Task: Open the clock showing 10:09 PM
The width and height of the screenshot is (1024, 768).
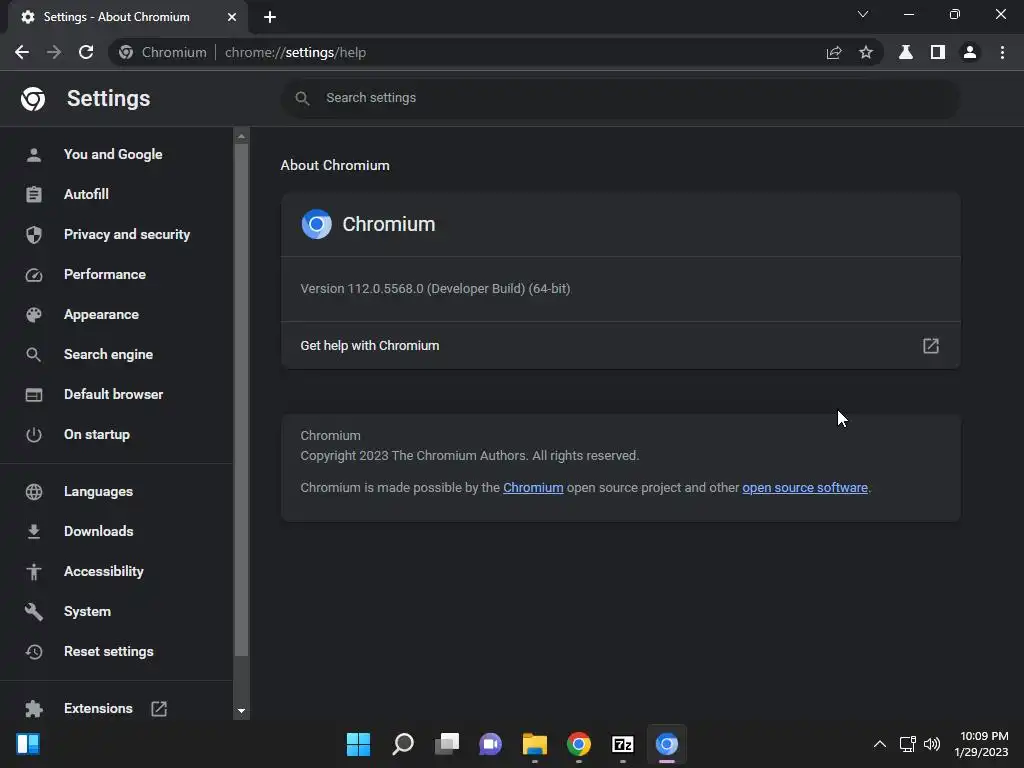Action: (981, 744)
